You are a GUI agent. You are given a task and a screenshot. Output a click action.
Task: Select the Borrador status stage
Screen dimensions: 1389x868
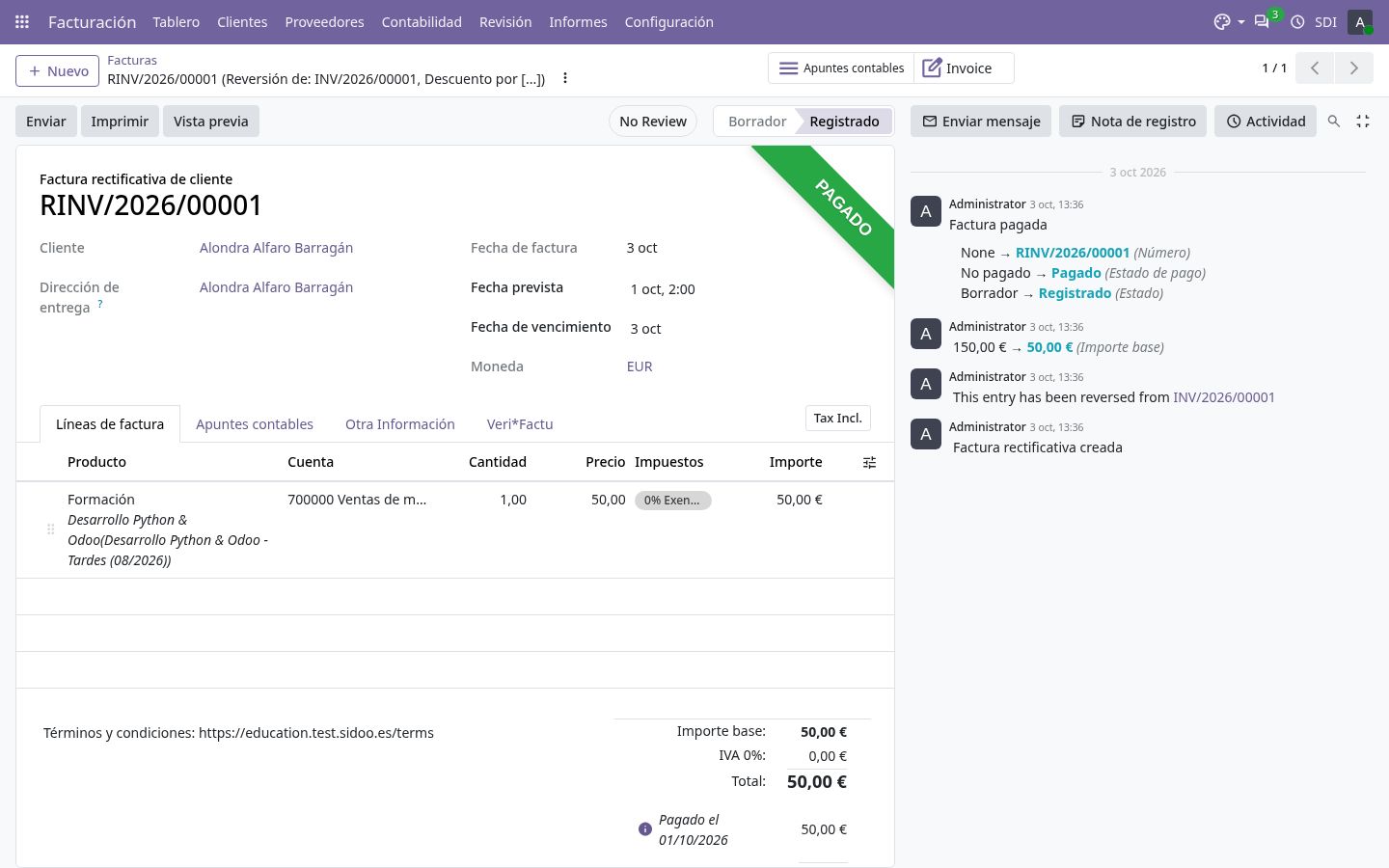point(757,122)
